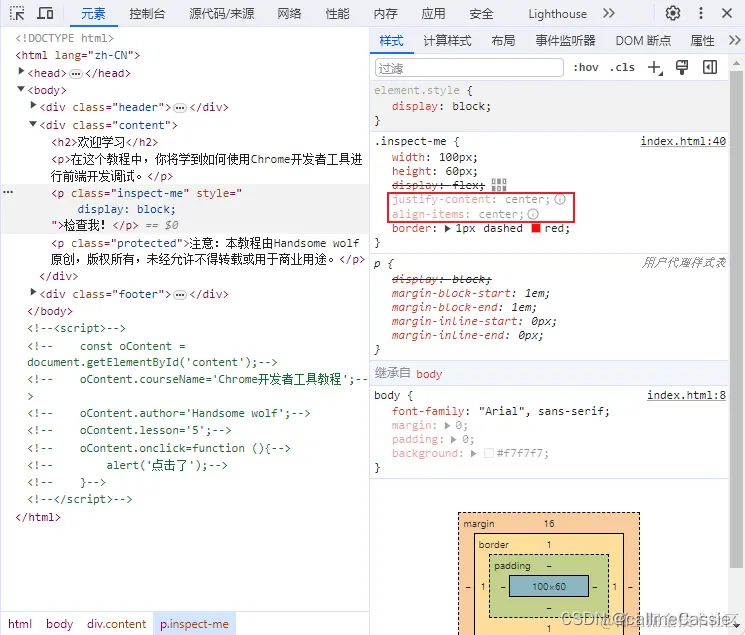Viewport: 745px width, 635px height.
Task: Click the ellipsis icon inside collapsed head tag
Action: 76,74
